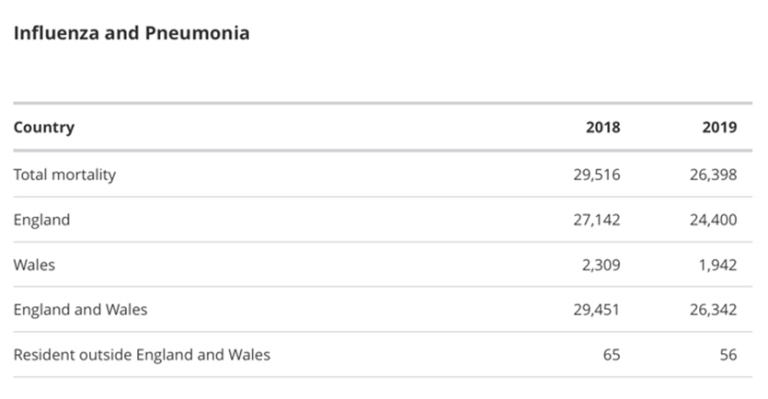Select the Total mortality row label
Screen dimensions: 768x399
(65, 175)
